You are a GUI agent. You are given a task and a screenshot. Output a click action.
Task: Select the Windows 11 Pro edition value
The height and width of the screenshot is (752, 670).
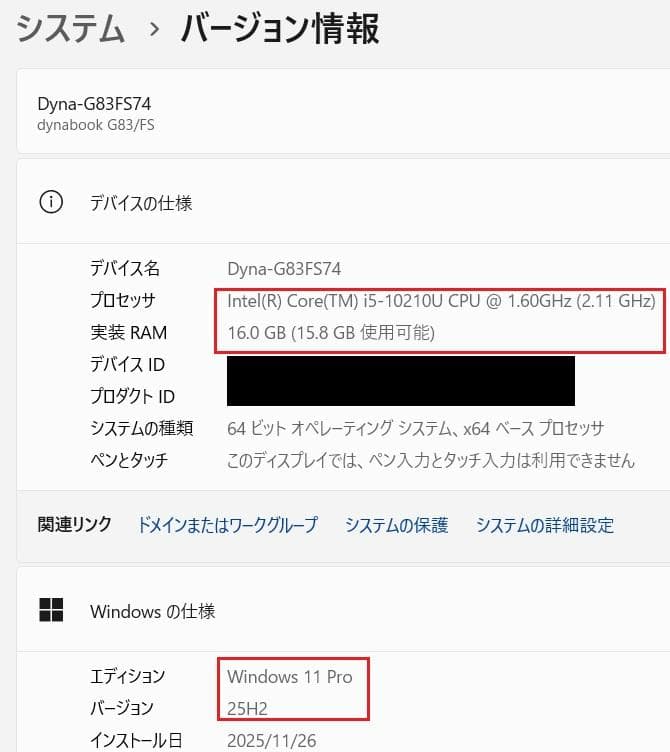[x=290, y=676]
